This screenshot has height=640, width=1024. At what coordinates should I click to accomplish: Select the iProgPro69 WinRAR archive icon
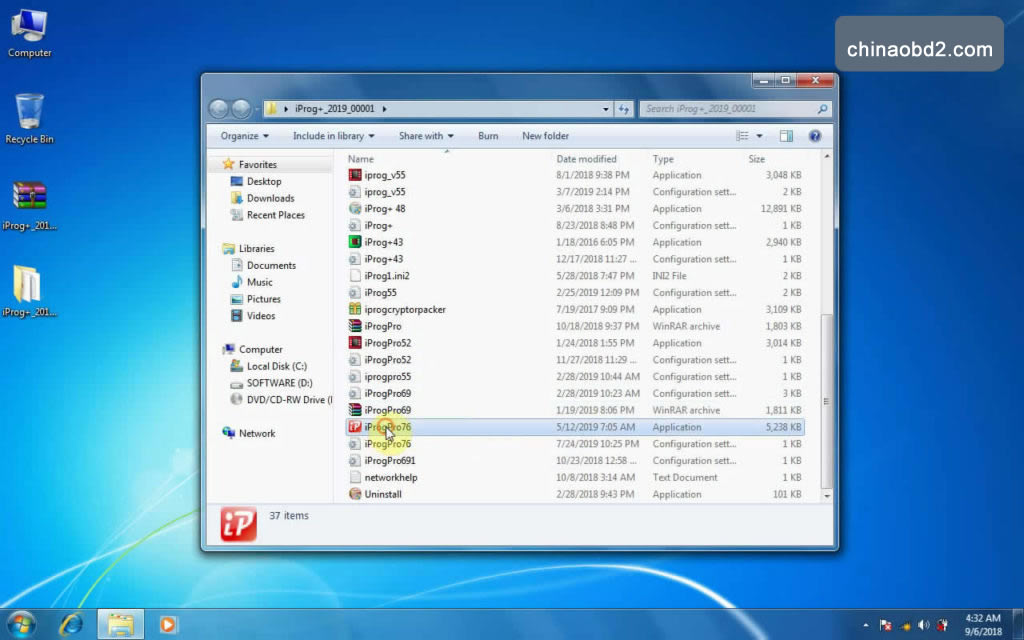(355, 410)
